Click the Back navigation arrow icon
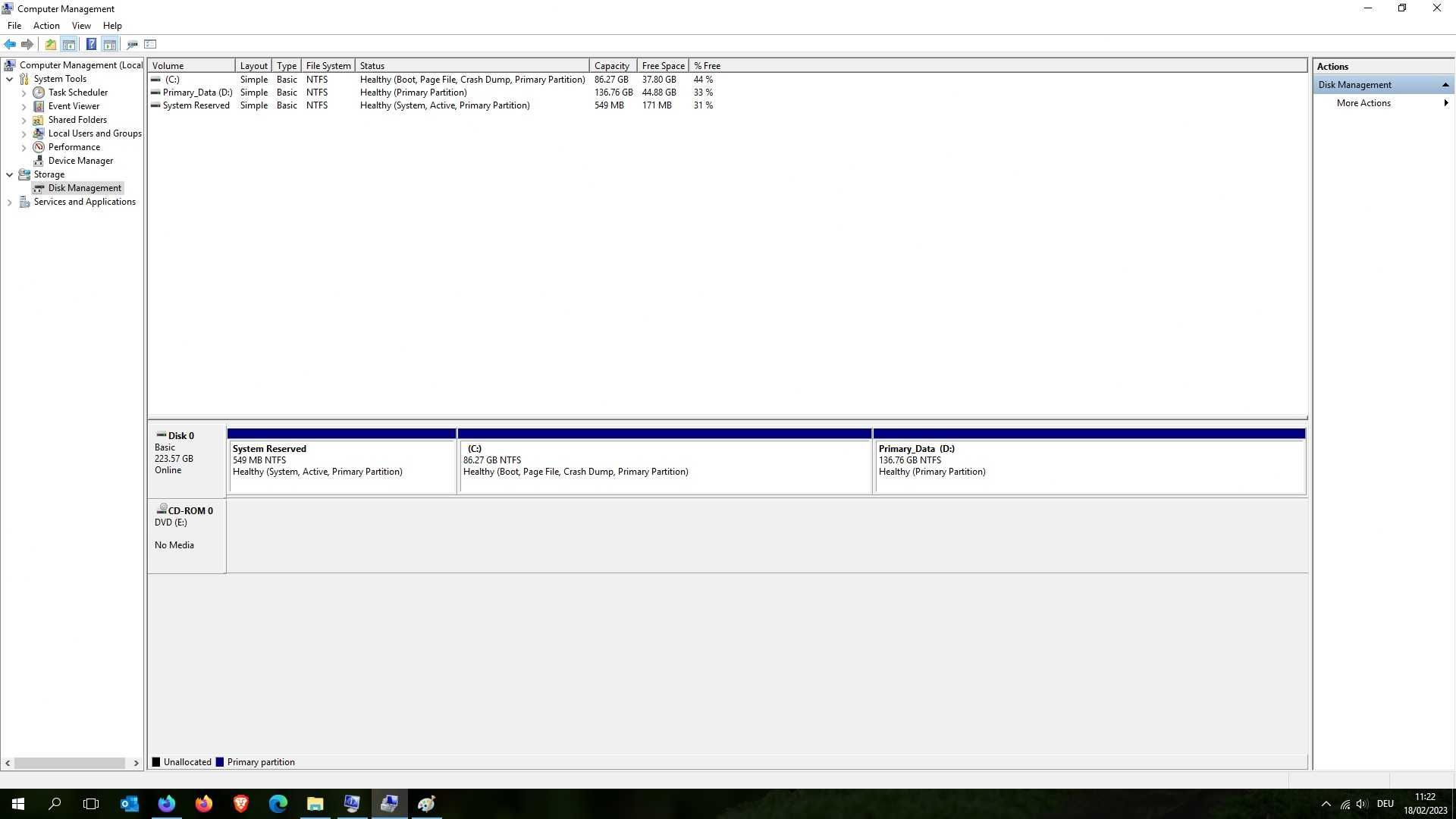Viewport: 1456px width, 819px height. pyautogui.click(x=10, y=44)
